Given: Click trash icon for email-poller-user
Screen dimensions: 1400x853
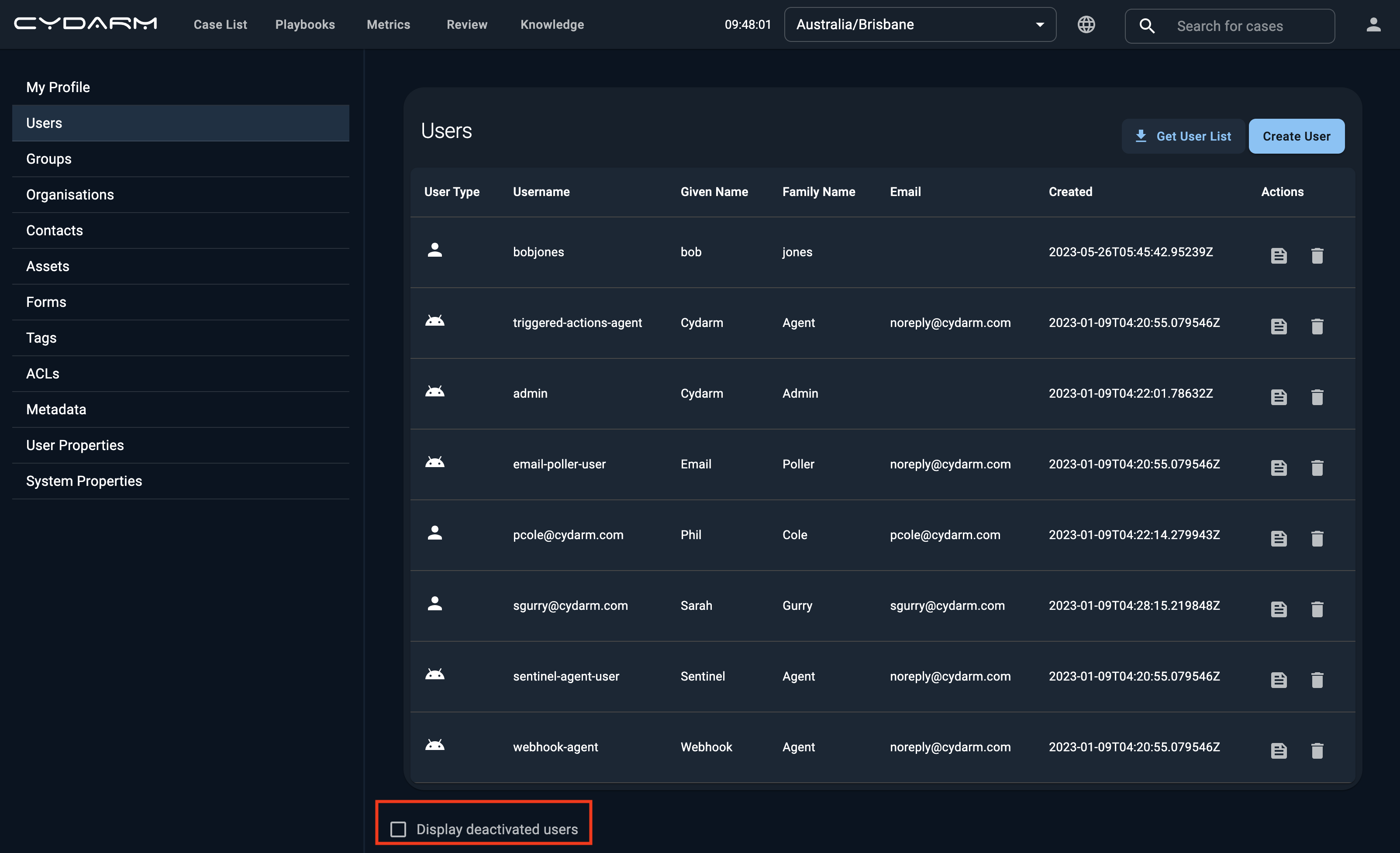Looking at the screenshot, I should tap(1317, 468).
